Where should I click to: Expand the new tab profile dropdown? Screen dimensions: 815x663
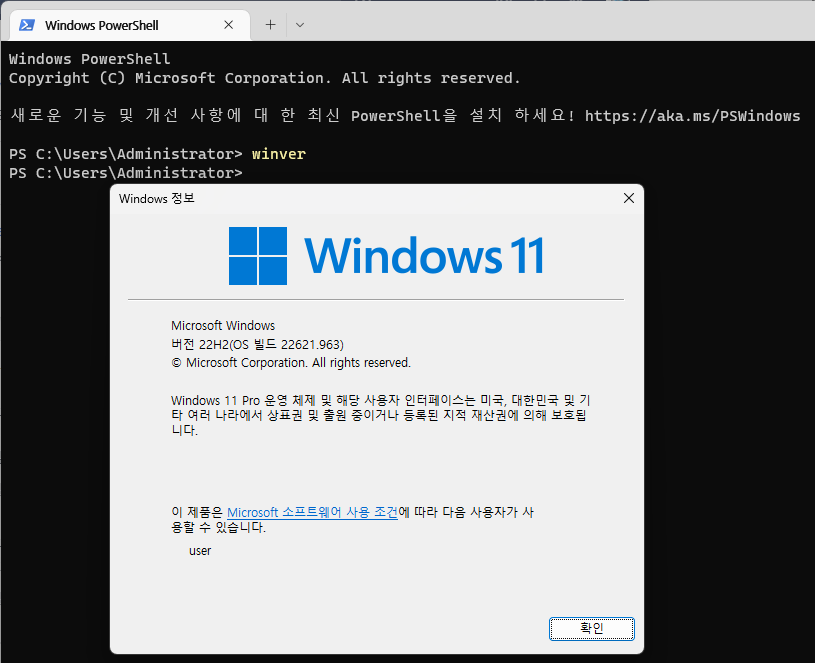click(x=300, y=24)
